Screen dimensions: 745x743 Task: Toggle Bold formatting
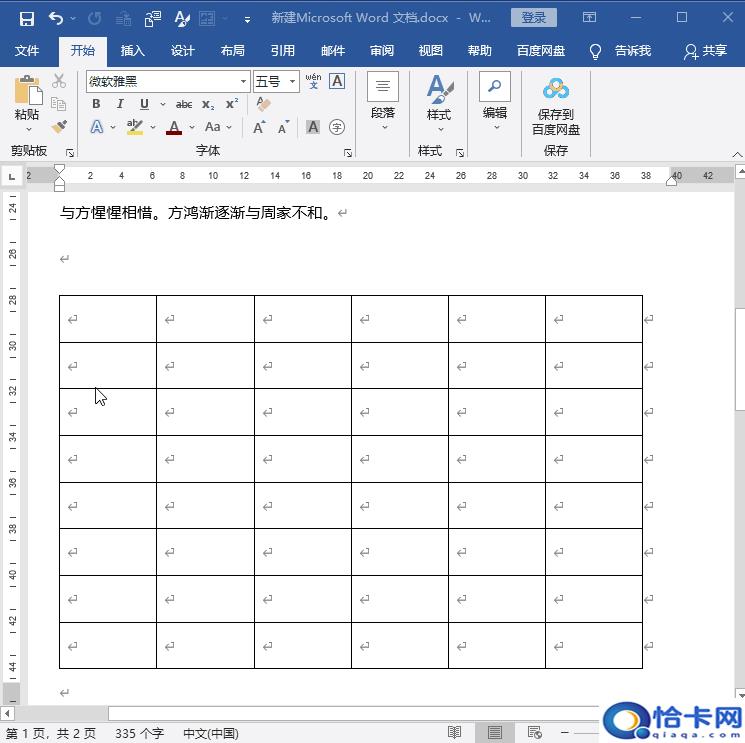pos(97,104)
